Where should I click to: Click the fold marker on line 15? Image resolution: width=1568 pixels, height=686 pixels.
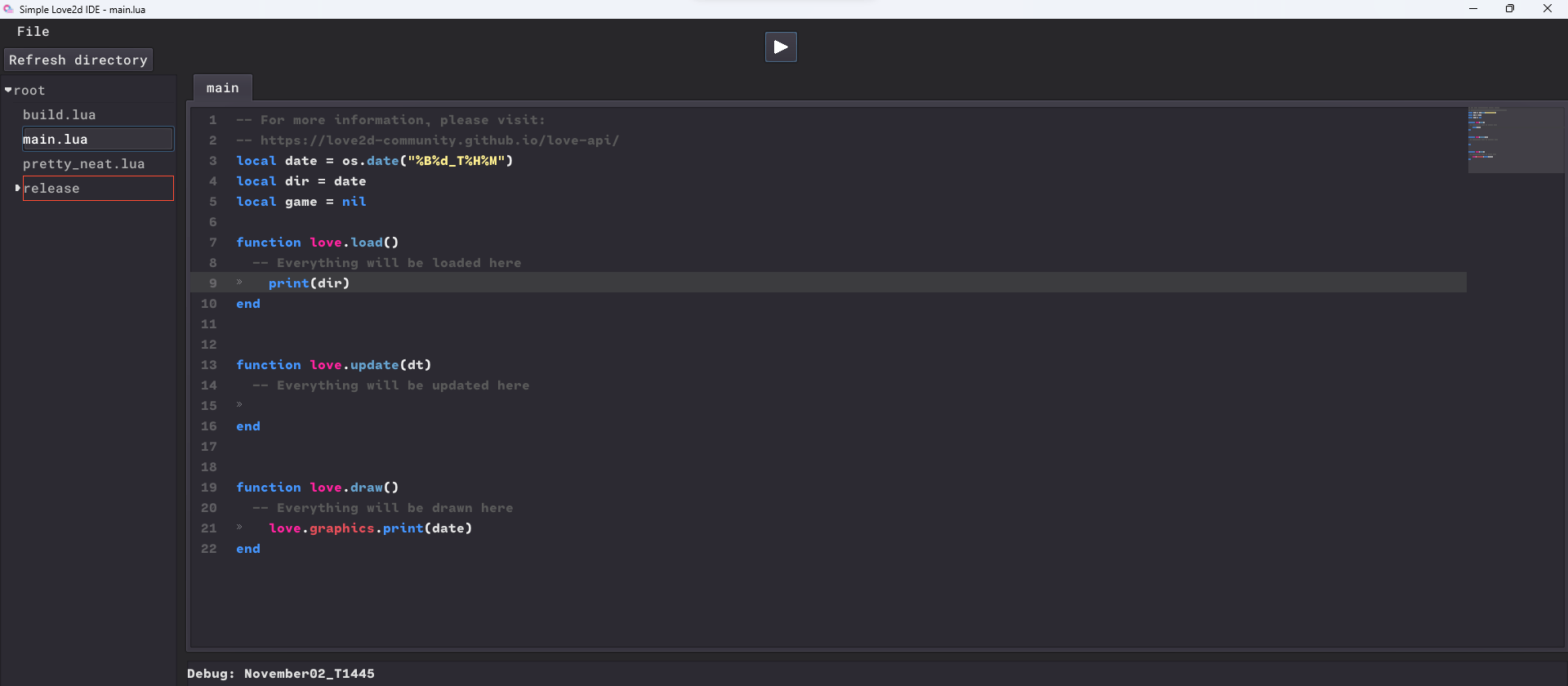[239, 405]
